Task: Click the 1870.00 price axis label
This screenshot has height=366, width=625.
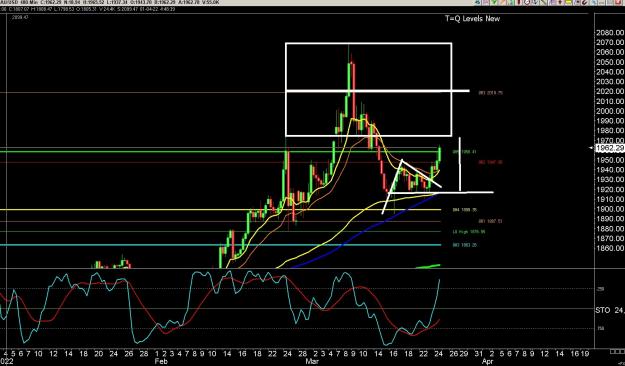Action: point(610,238)
